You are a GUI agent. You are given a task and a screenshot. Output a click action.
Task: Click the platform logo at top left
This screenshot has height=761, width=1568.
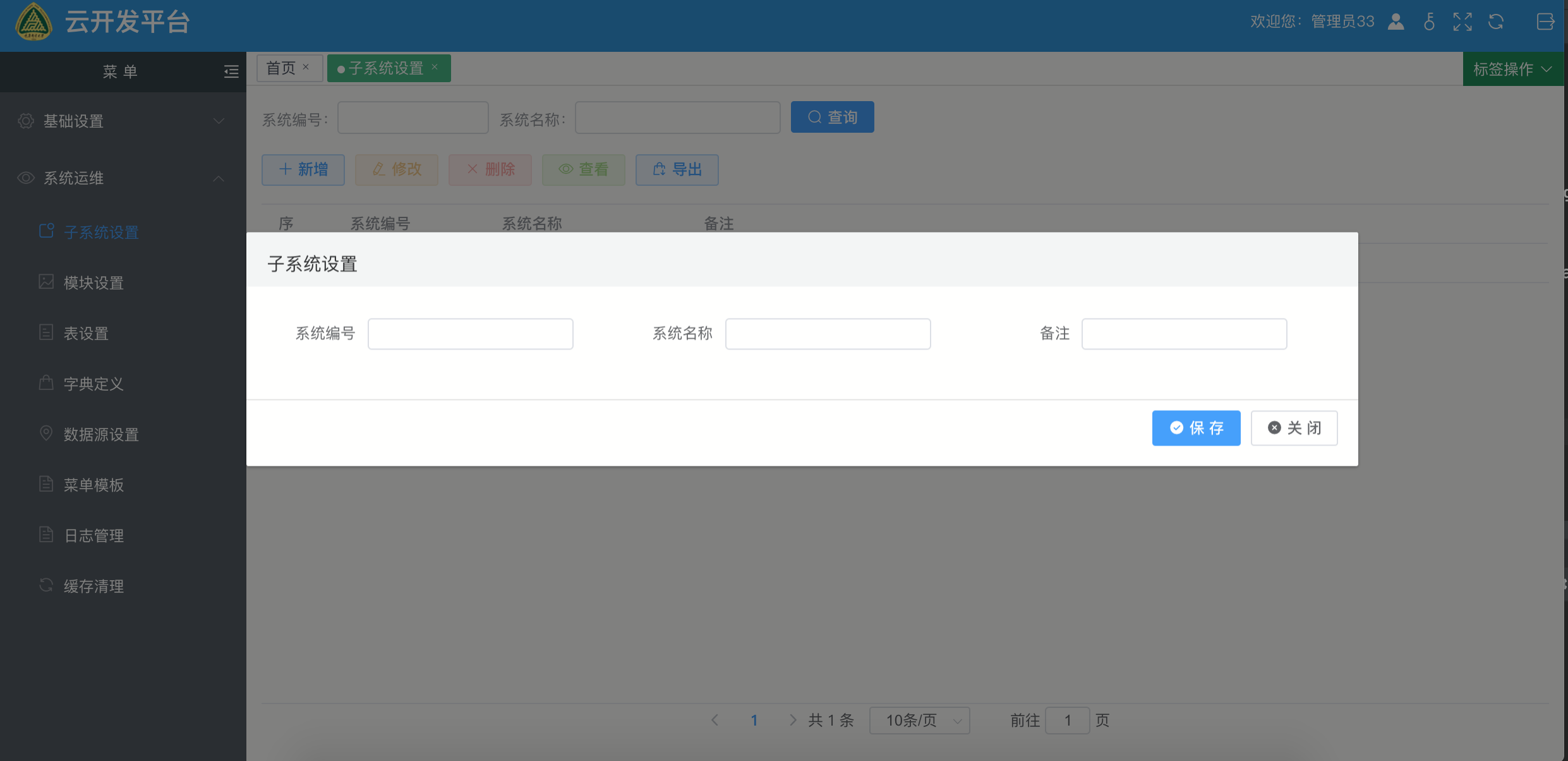tap(33, 21)
